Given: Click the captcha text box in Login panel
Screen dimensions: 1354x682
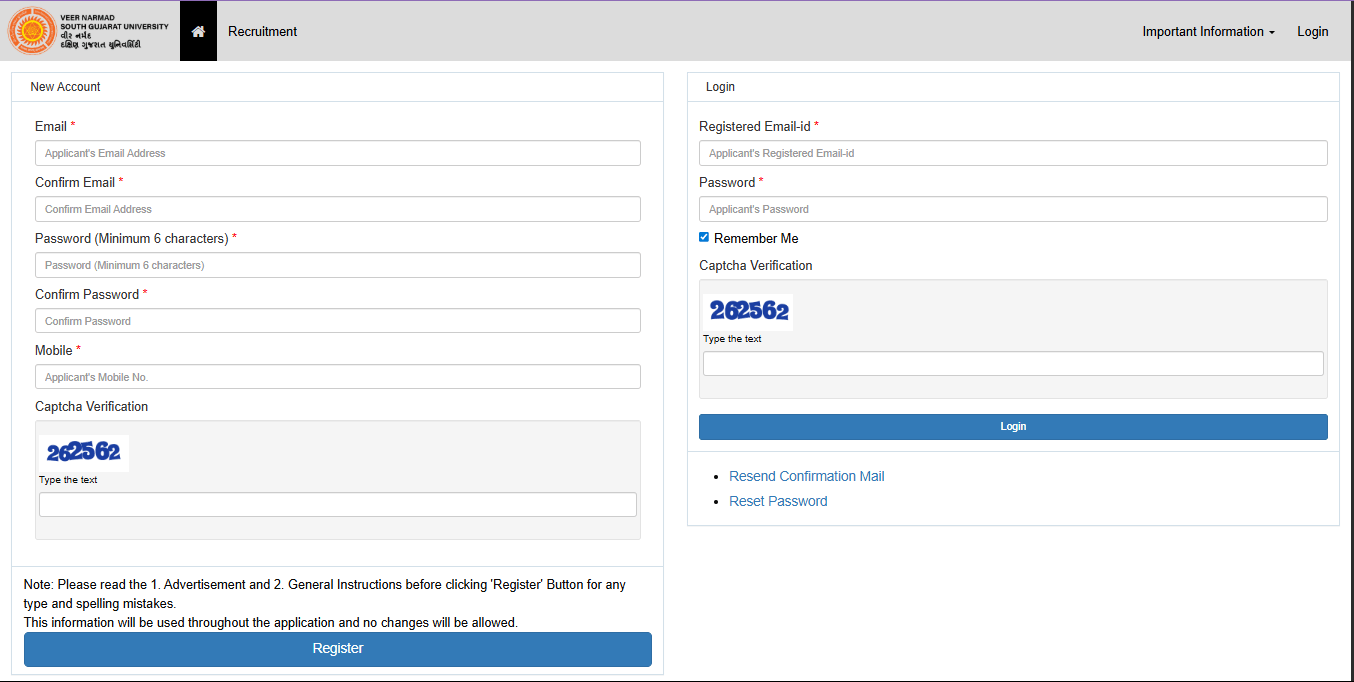Looking at the screenshot, I should coord(1012,363).
